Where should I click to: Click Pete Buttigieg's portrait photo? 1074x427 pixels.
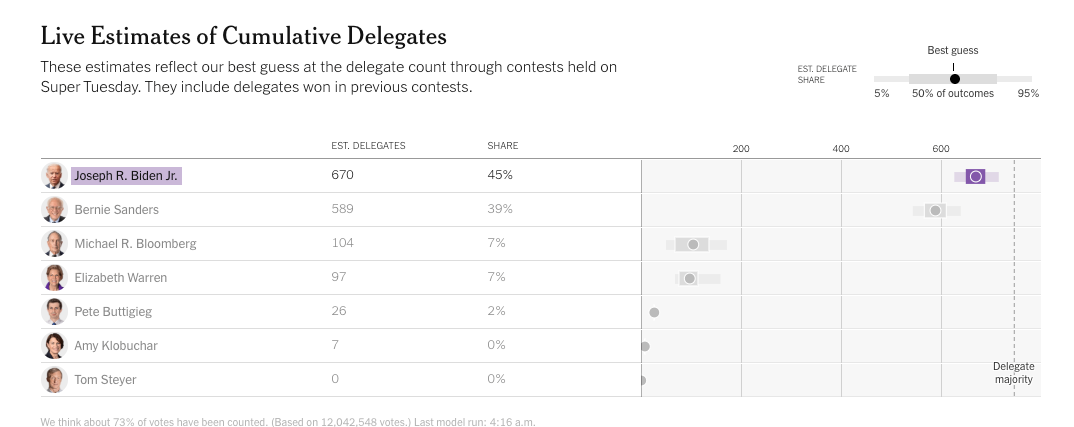53,312
